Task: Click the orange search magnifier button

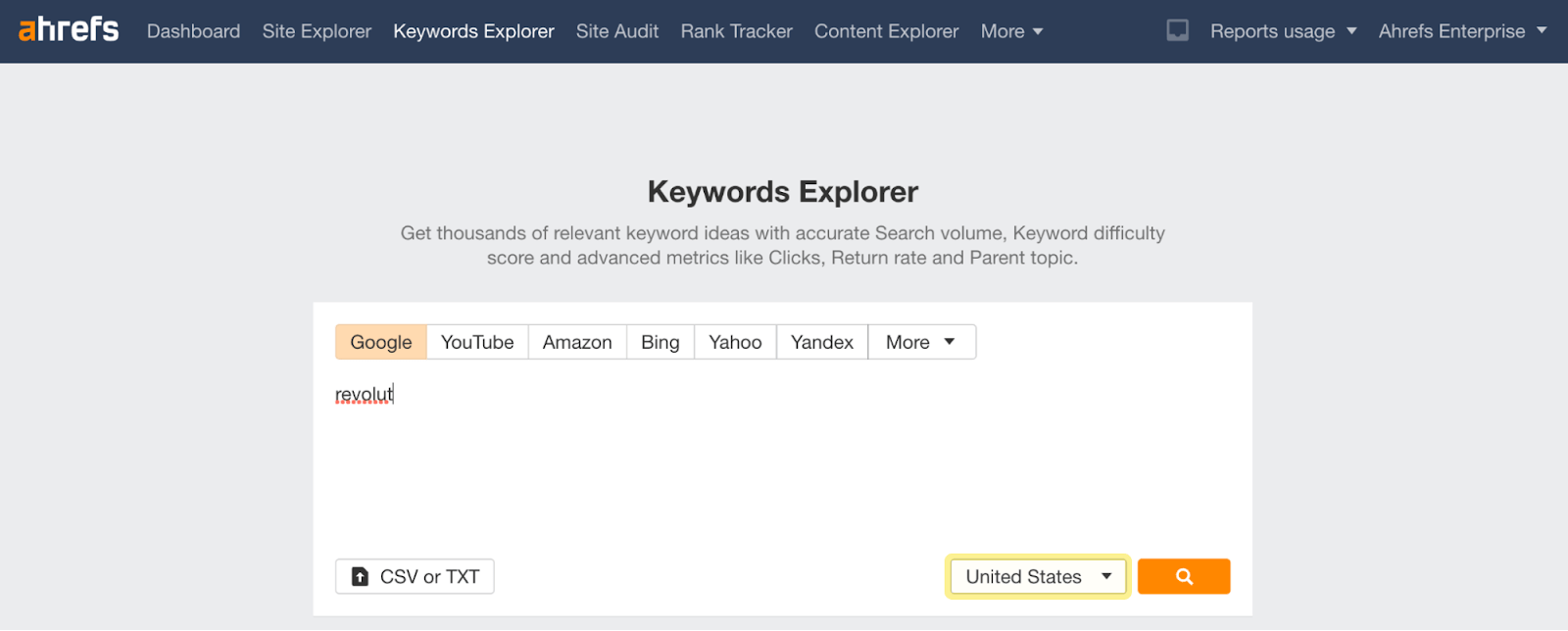Action: pos(1183,576)
